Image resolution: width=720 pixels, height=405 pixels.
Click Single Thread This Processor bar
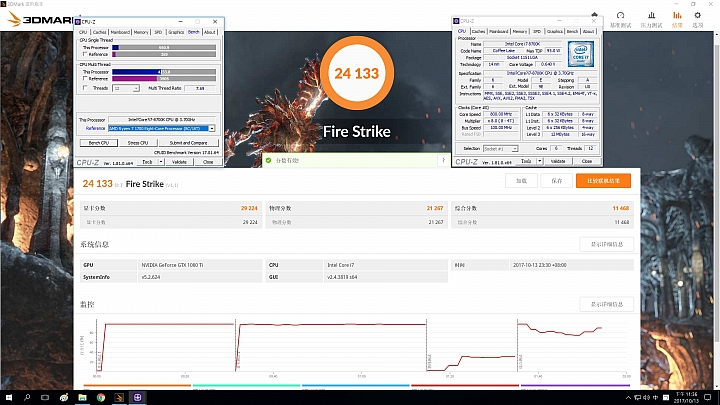pyautogui.click(x=164, y=47)
